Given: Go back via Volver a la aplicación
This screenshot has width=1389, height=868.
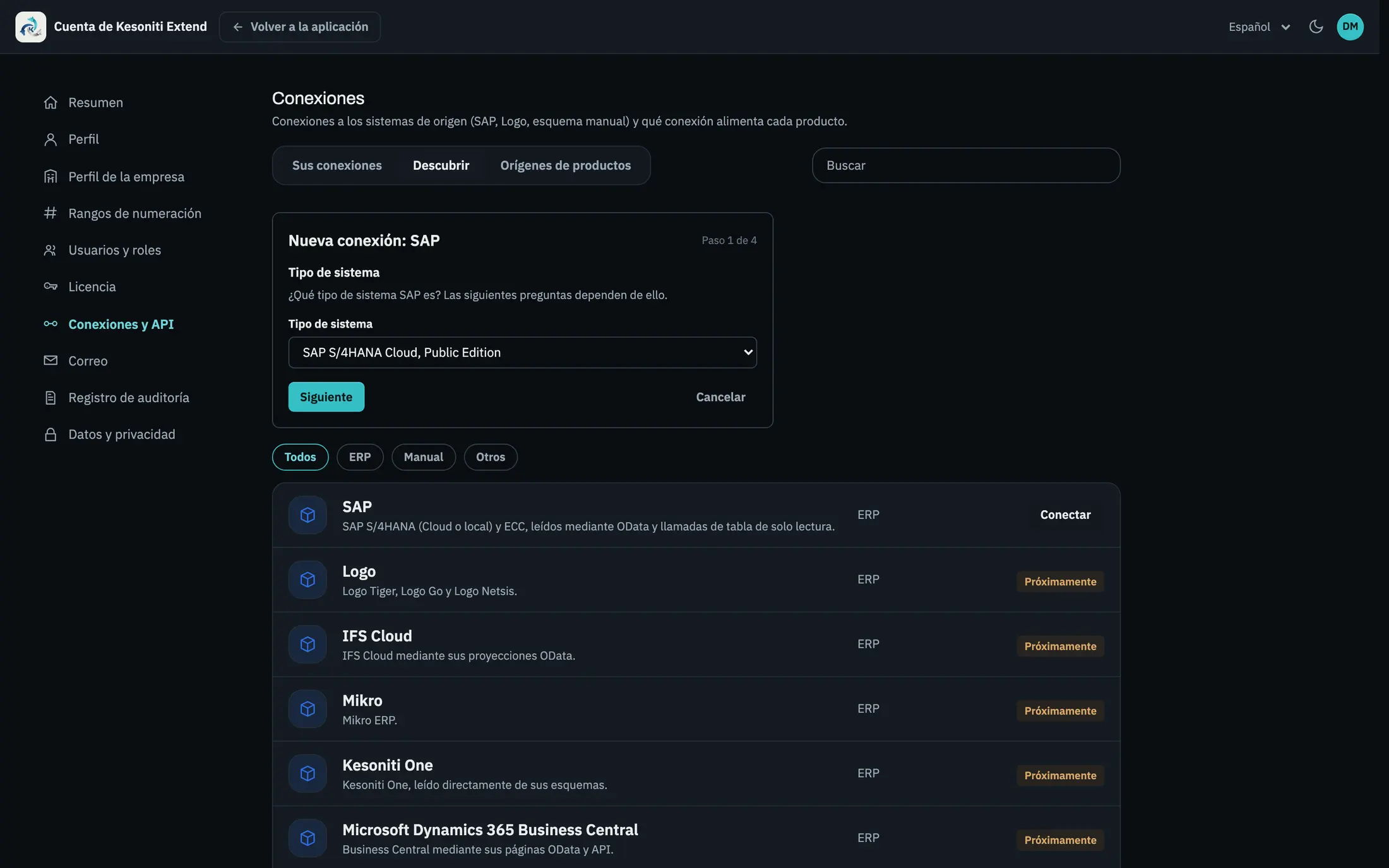Looking at the screenshot, I should [x=300, y=27].
